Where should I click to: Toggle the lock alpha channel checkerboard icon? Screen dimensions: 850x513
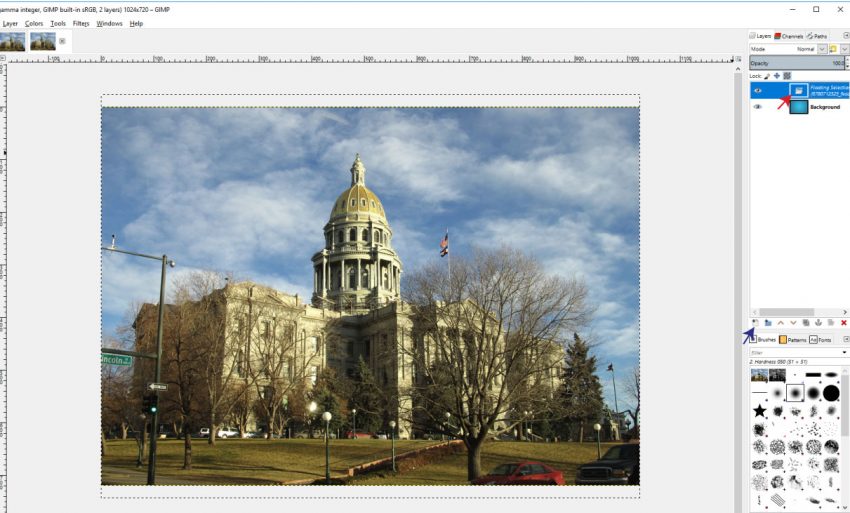787,76
